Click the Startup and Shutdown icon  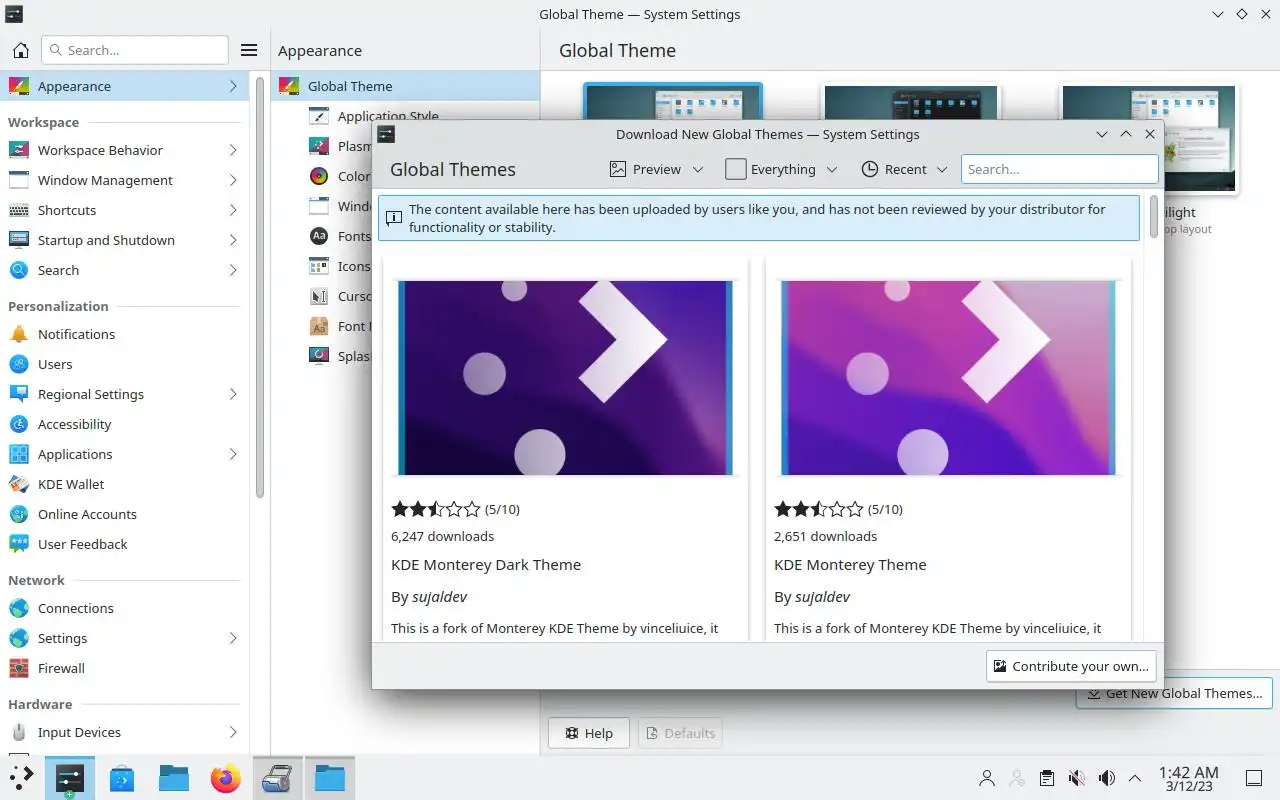pos(19,240)
